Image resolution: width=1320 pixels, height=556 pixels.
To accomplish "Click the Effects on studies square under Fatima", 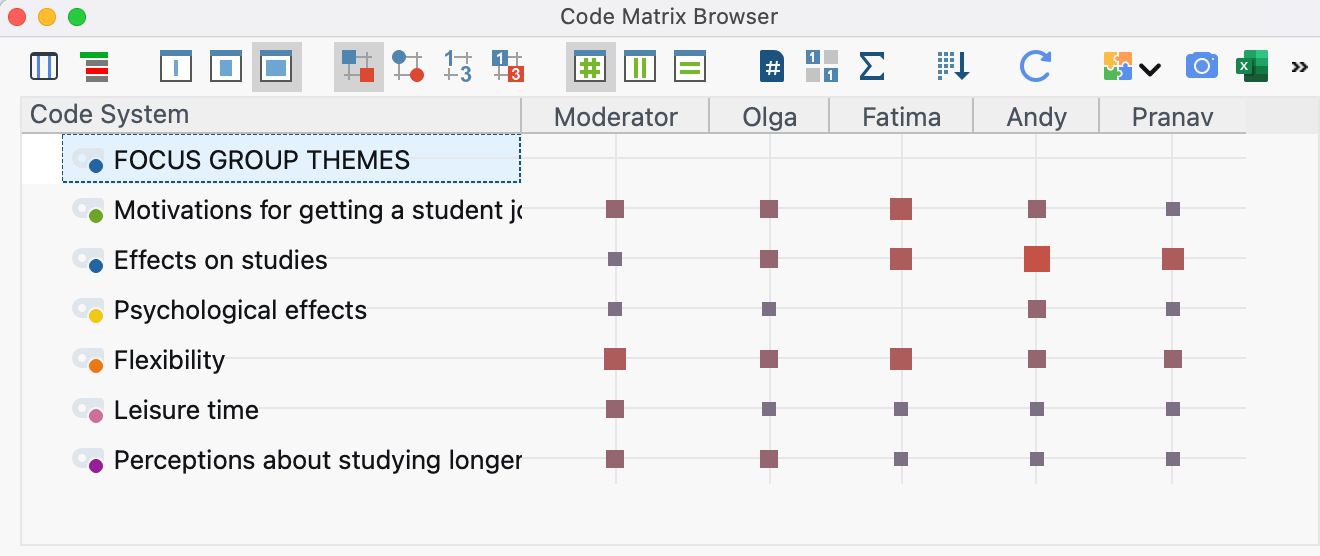I will 901,259.
